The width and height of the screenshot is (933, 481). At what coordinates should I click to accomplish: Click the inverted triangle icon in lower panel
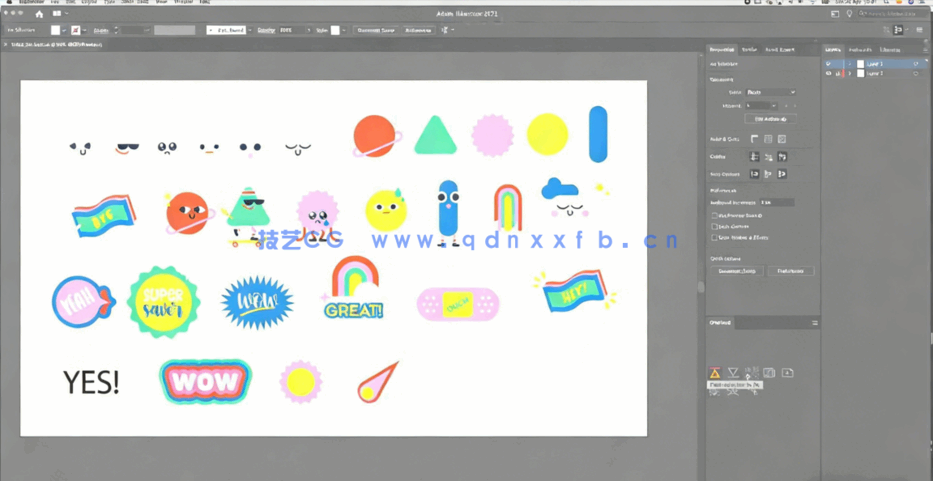pos(733,373)
